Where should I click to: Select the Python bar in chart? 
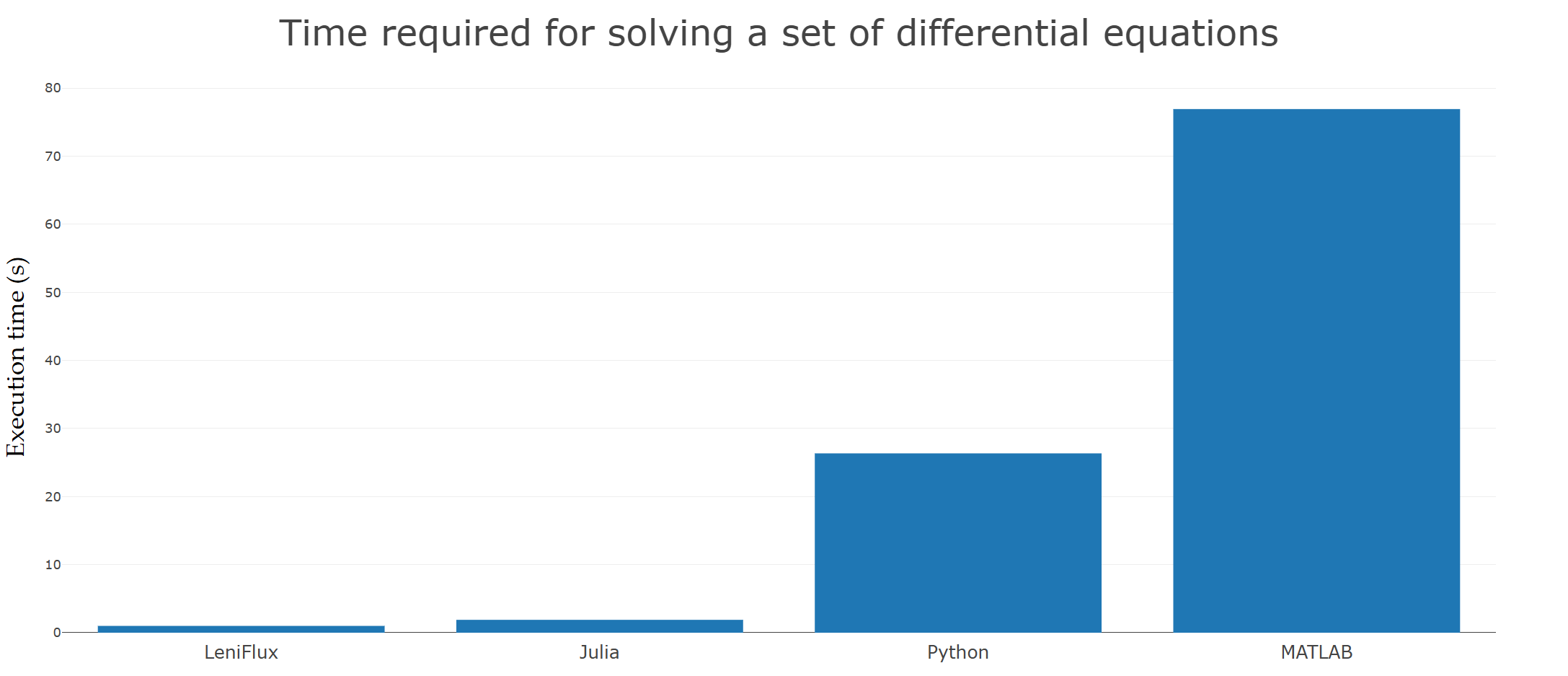click(957, 543)
